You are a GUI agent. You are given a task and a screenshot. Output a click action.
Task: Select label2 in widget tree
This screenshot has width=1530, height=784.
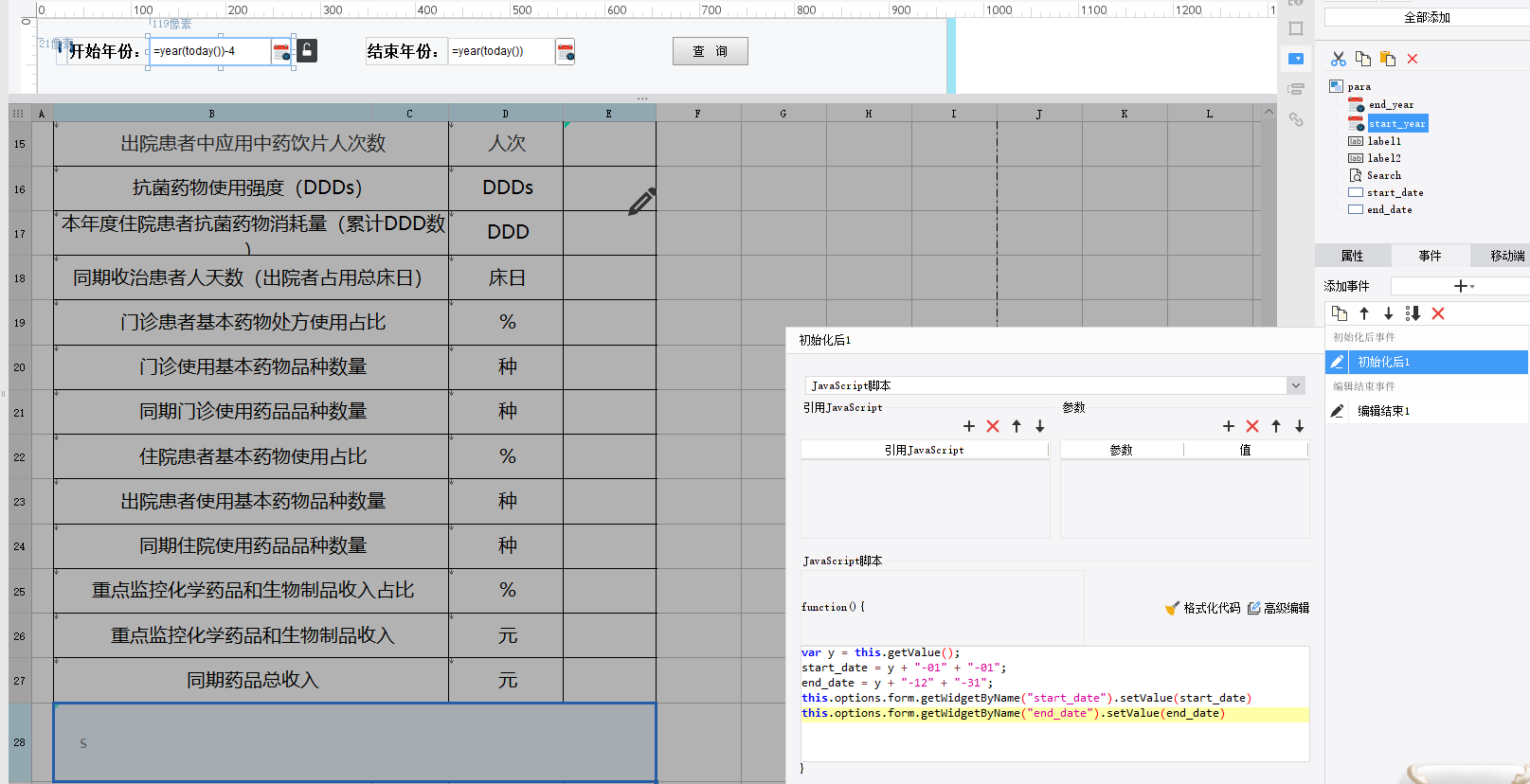1384,158
